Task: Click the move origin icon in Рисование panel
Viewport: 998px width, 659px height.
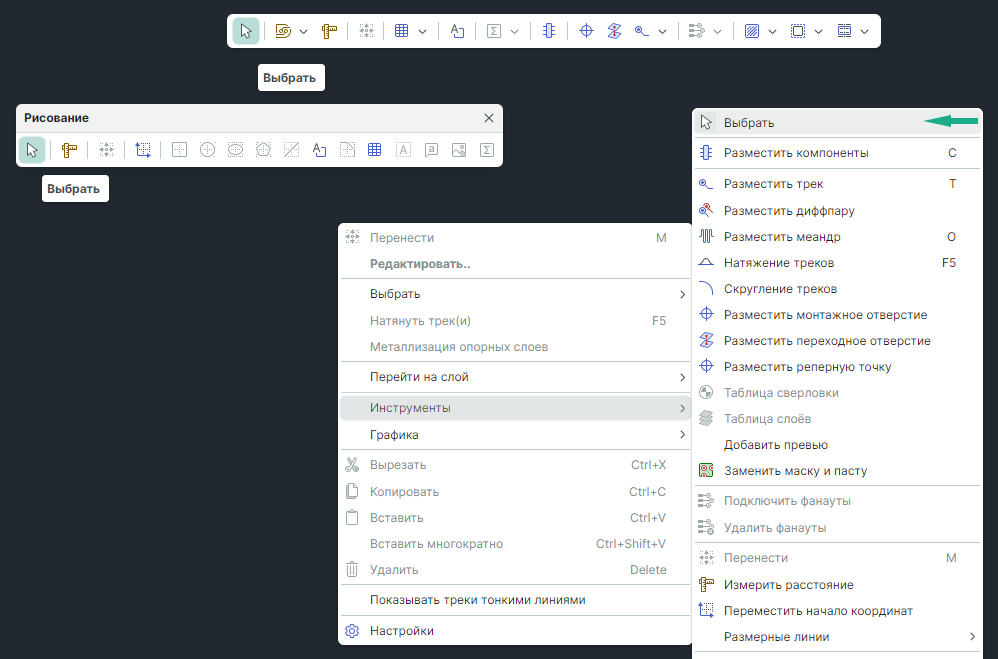Action: click(143, 150)
